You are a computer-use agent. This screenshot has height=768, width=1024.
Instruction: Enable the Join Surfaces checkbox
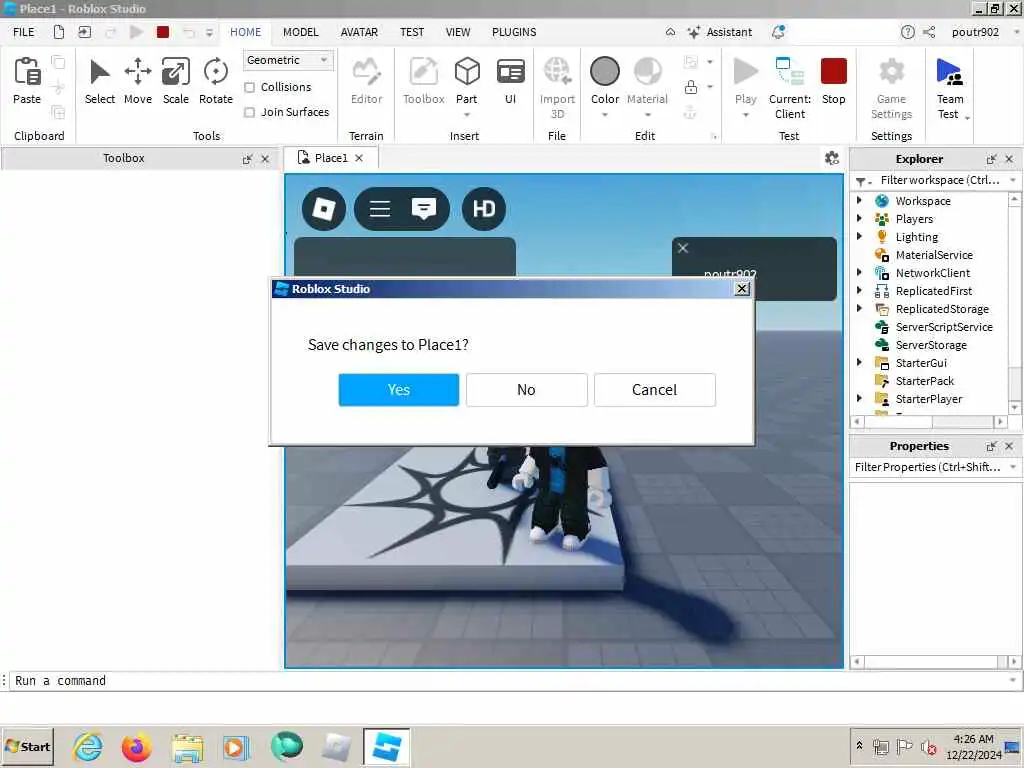249,112
